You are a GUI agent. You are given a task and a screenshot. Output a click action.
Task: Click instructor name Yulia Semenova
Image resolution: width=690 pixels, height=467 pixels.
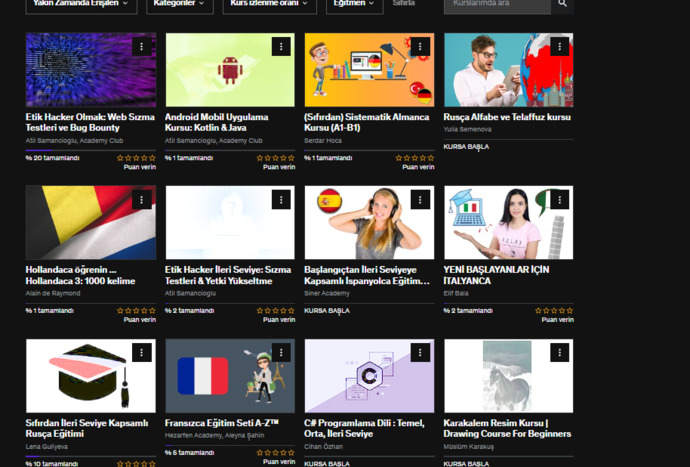467,129
